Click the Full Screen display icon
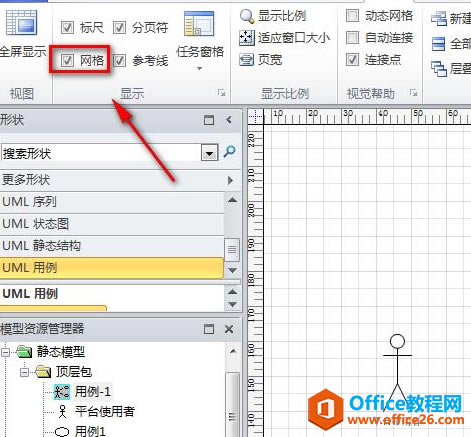 point(22,23)
